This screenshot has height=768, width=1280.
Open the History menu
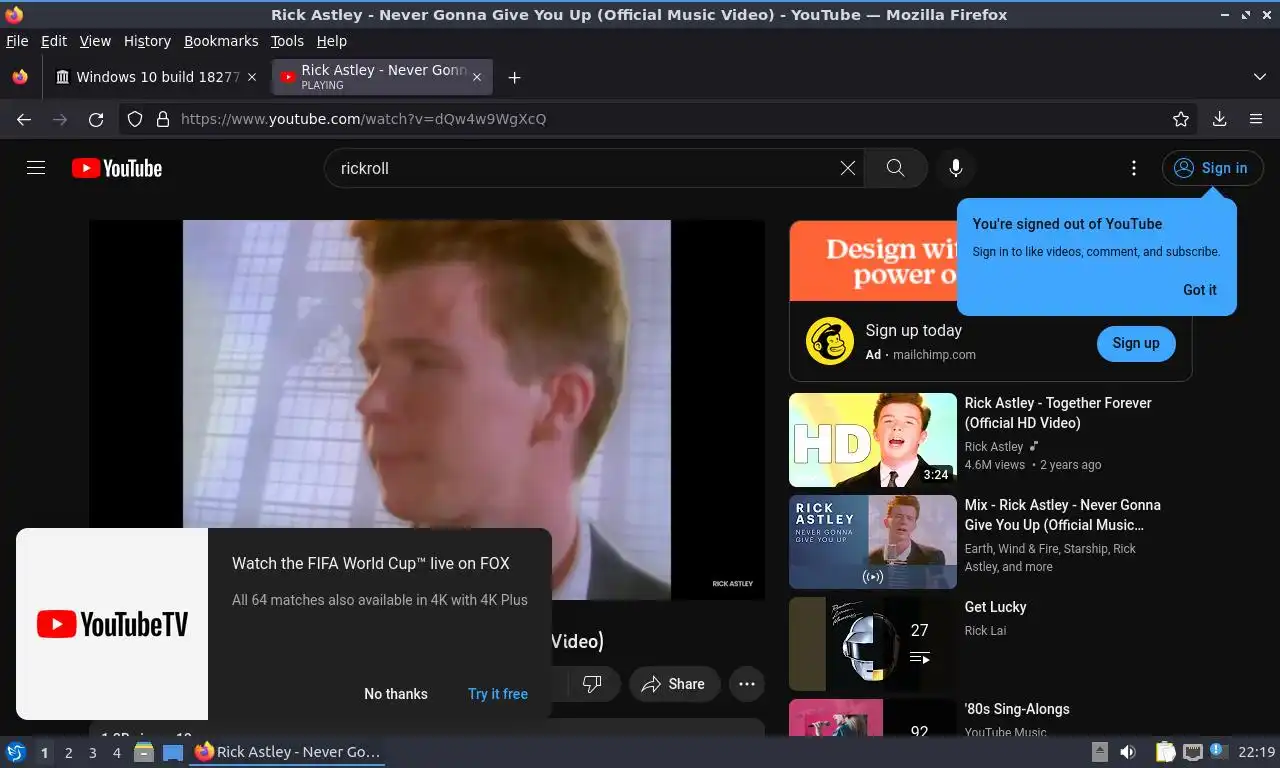pyautogui.click(x=147, y=41)
